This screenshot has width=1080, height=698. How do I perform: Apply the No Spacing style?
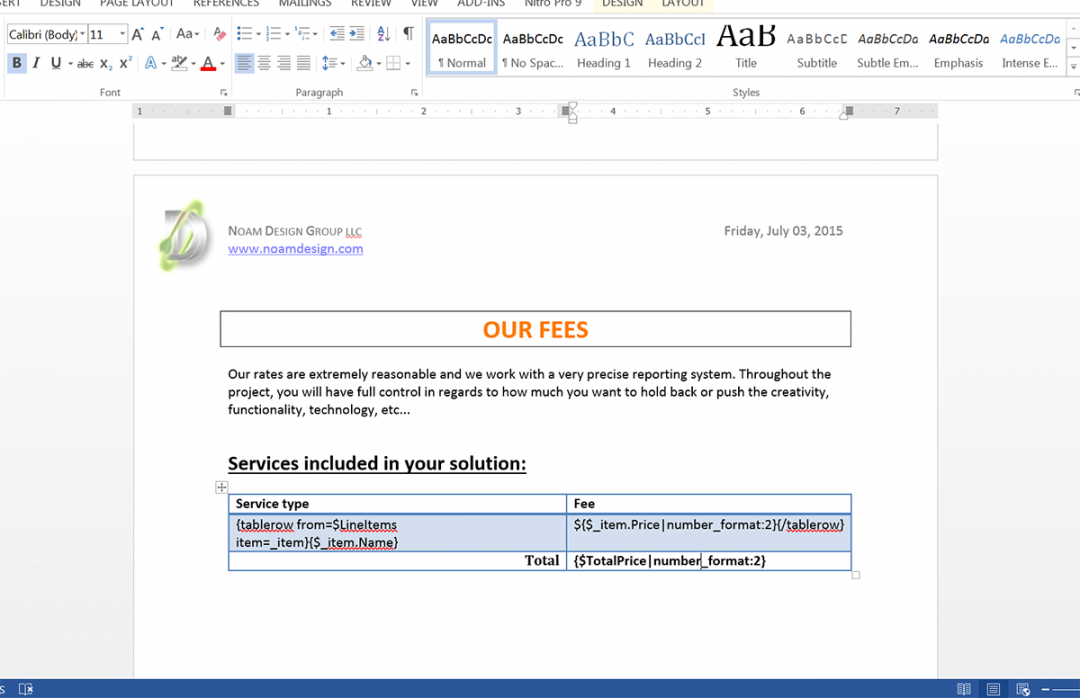[x=533, y=48]
